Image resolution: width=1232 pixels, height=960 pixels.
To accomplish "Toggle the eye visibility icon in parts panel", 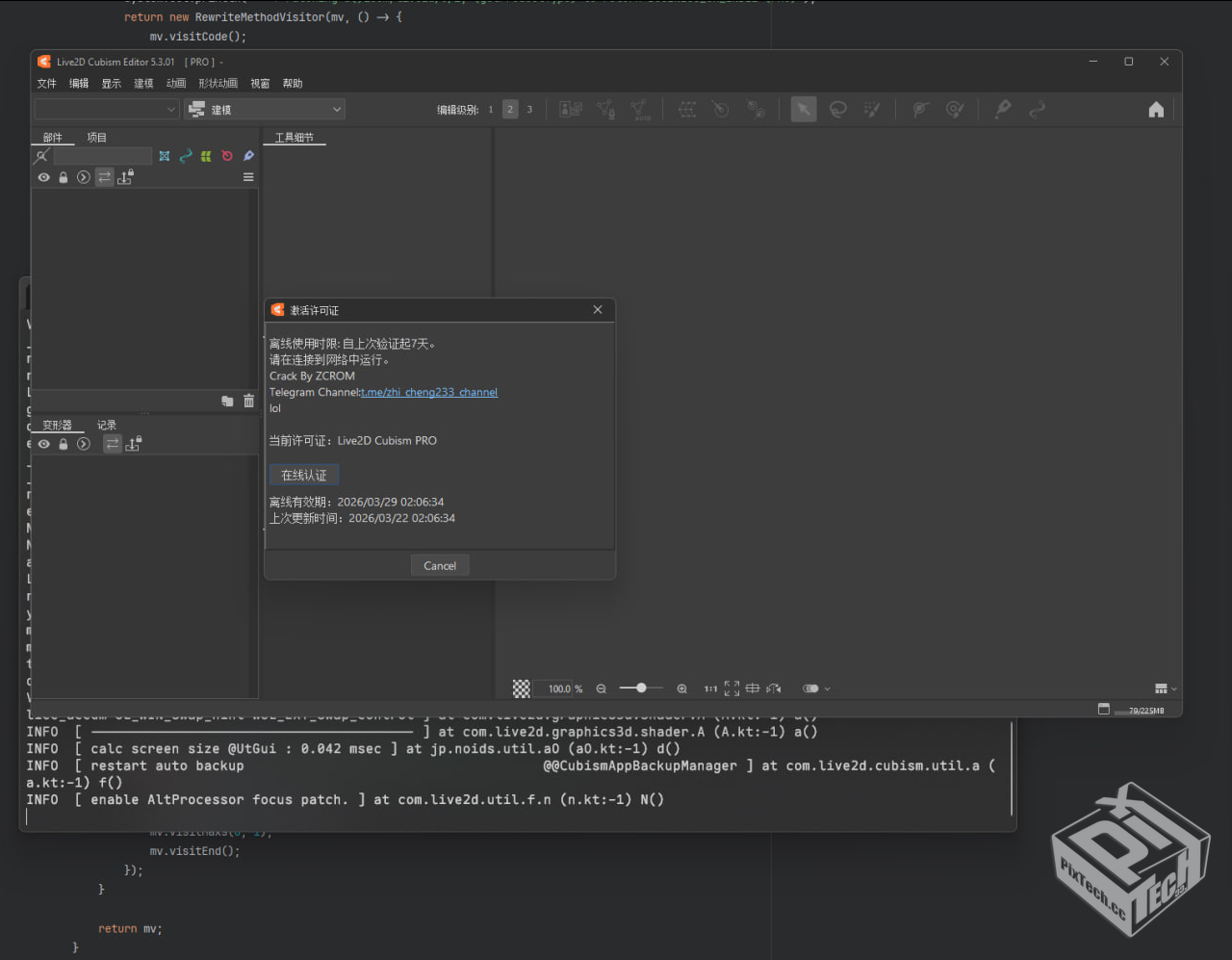I will point(44,177).
